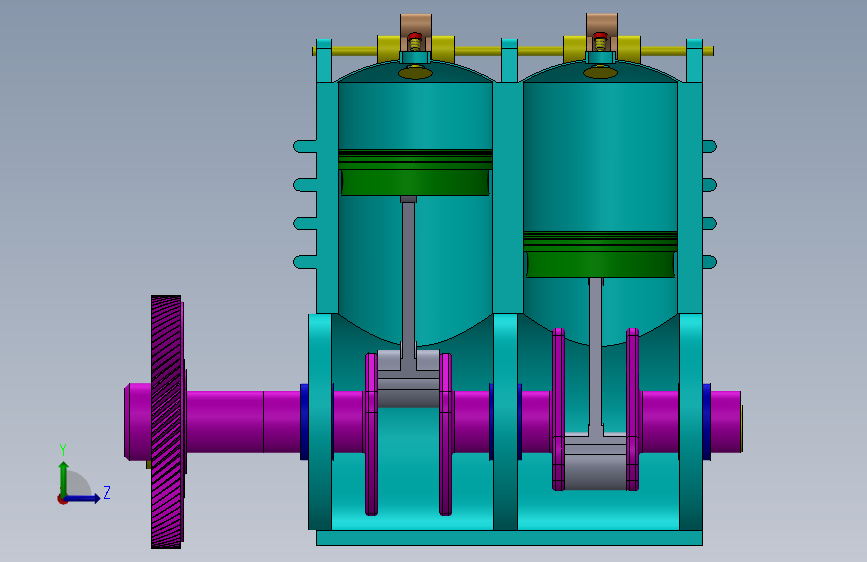Click the crankshaft end at the far right
Screen dimensions: 867x562
(x=725, y=422)
